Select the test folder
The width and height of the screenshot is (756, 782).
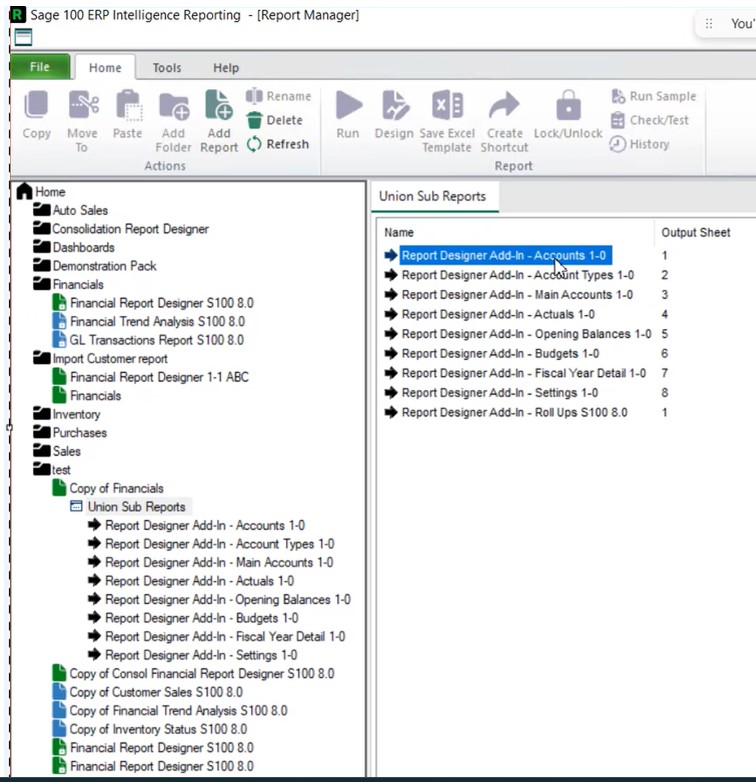point(61,469)
